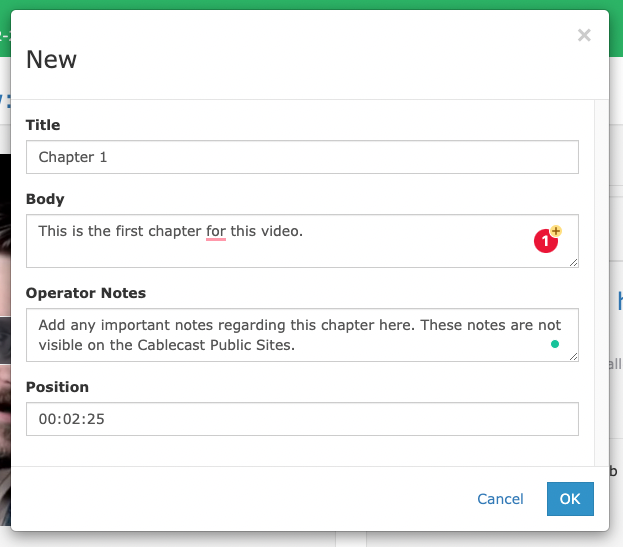Click the 'New' dialog heading
Viewport: 623px width, 547px height.
pos(51,60)
